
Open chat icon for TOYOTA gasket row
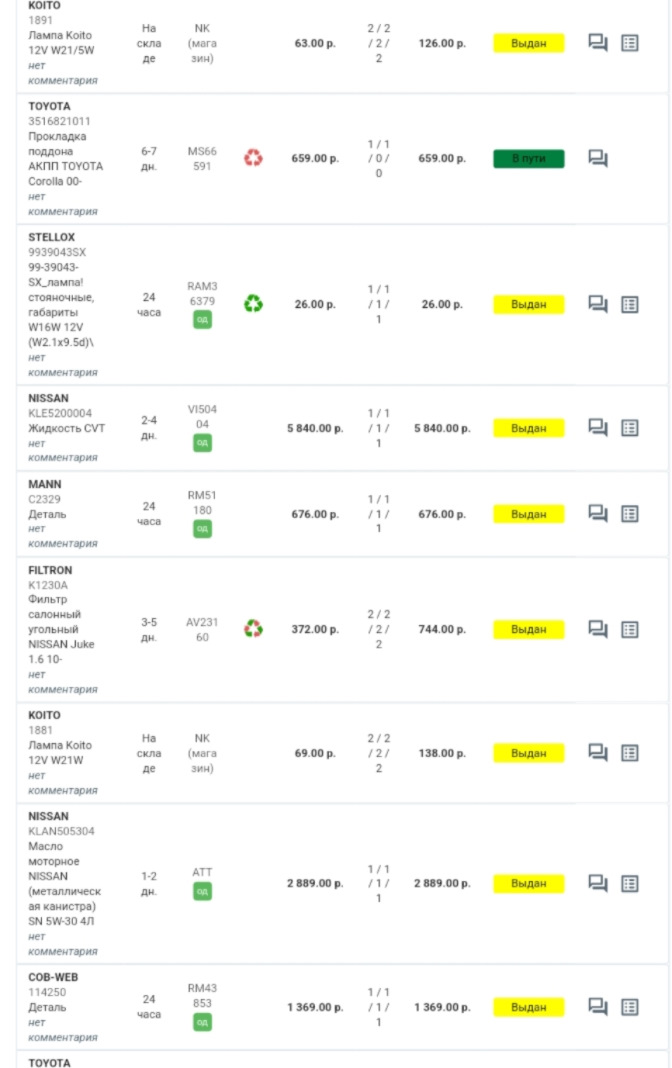[598, 158]
